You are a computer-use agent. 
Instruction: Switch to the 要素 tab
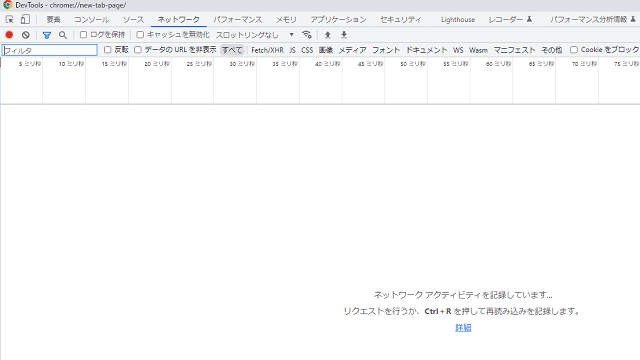53,20
